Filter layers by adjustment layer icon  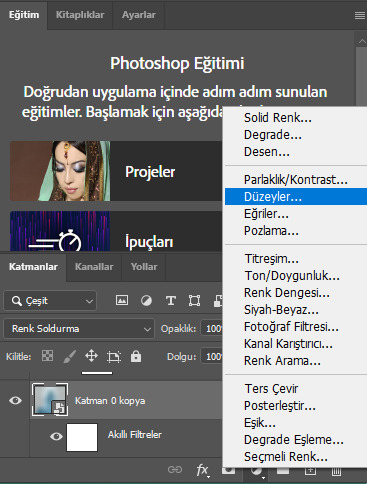point(146,301)
